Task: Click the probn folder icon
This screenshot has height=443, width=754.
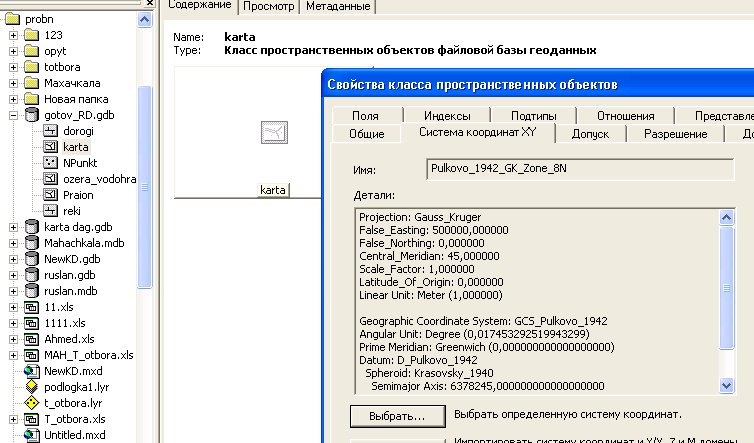Action: pyautogui.click(x=12, y=19)
